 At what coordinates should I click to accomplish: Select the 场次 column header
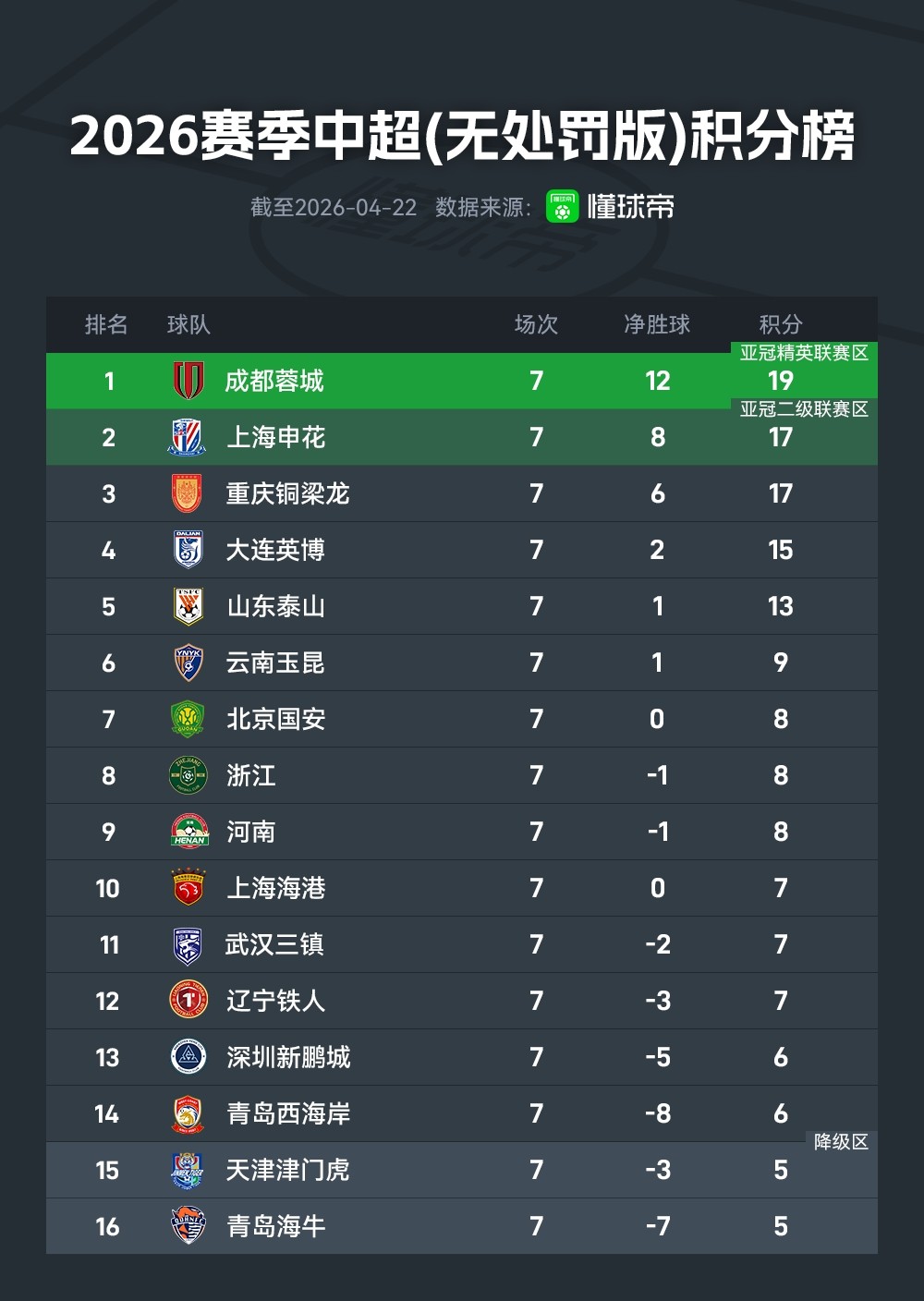pos(536,324)
